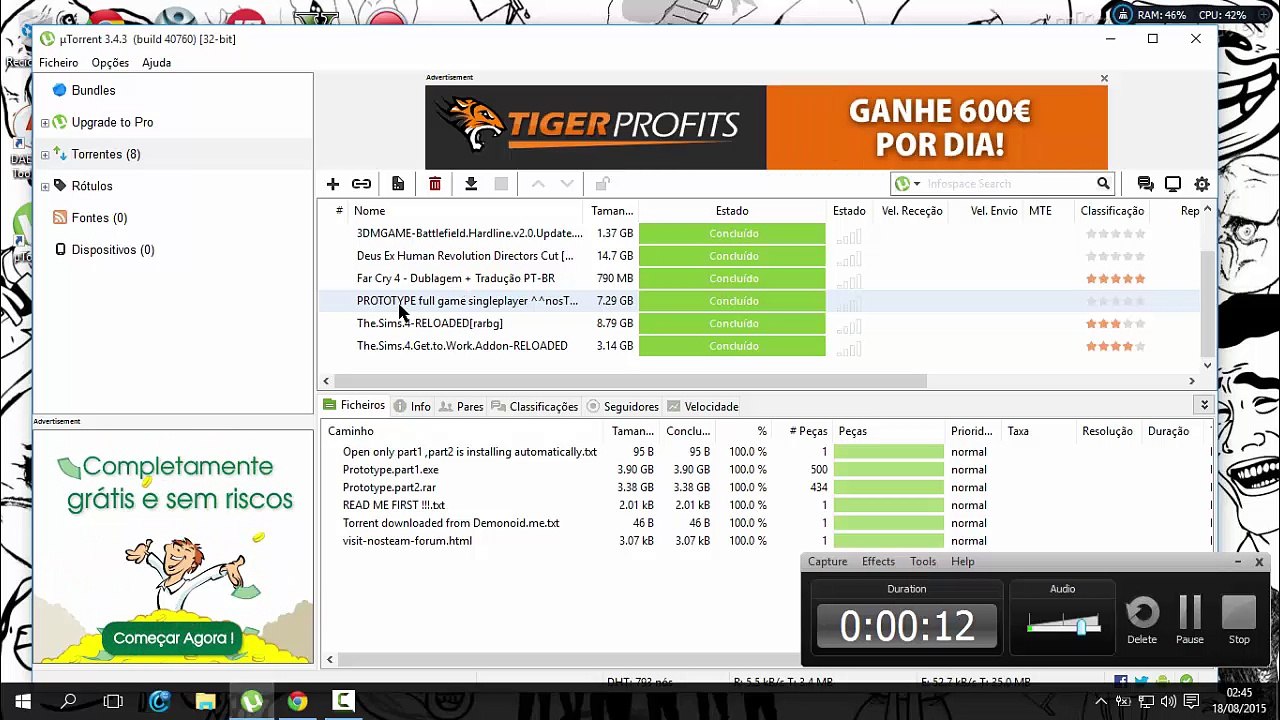Open File Explorer from taskbar
Screen dimensions: 1280x720
(205, 701)
